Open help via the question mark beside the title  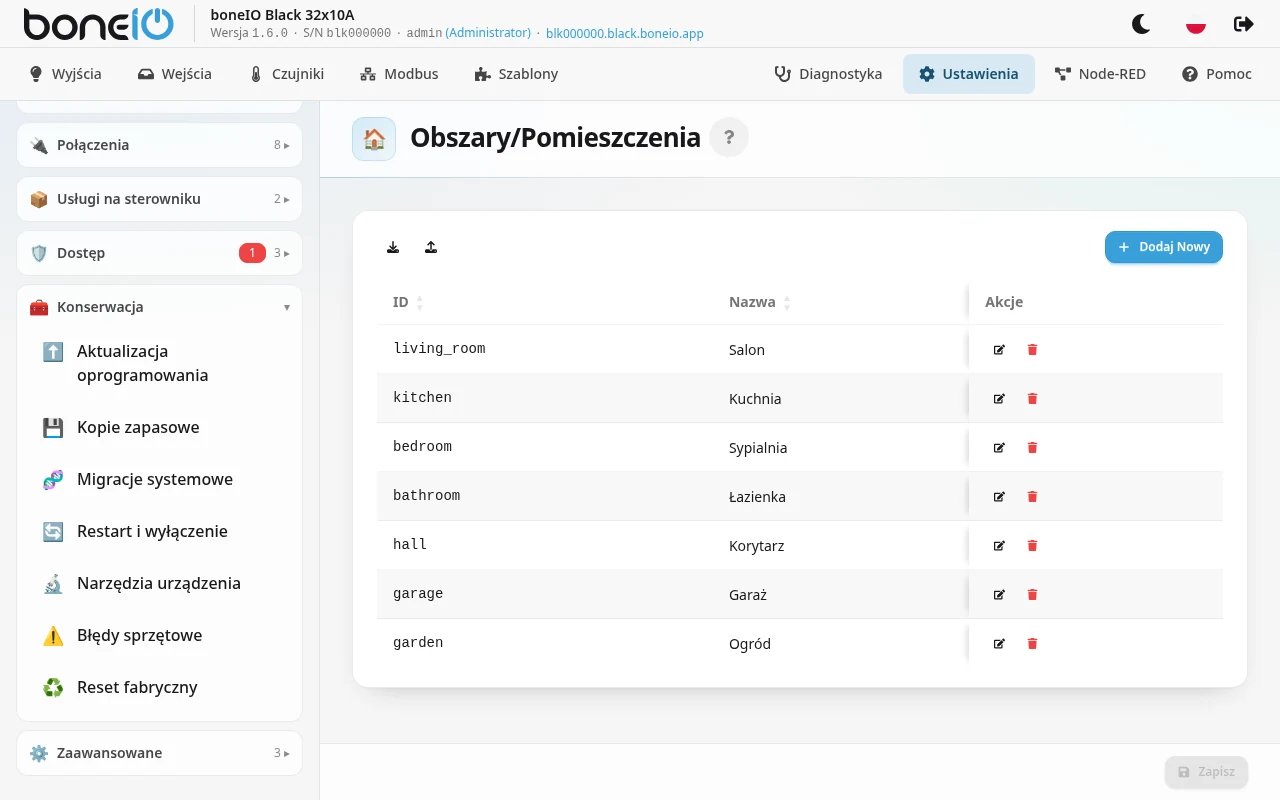(x=729, y=138)
